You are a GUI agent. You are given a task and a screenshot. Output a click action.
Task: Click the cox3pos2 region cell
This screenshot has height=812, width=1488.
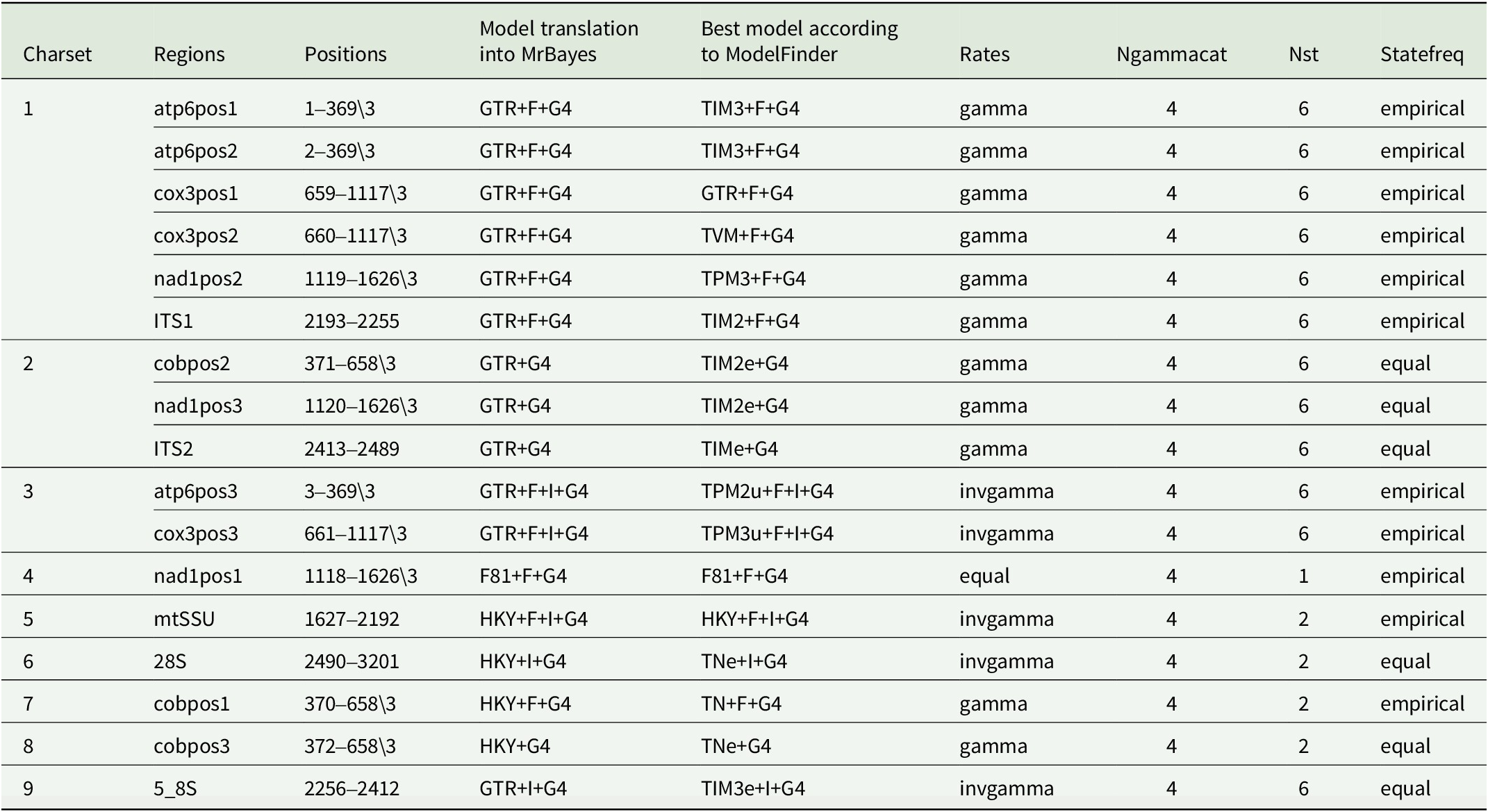(x=195, y=235)
